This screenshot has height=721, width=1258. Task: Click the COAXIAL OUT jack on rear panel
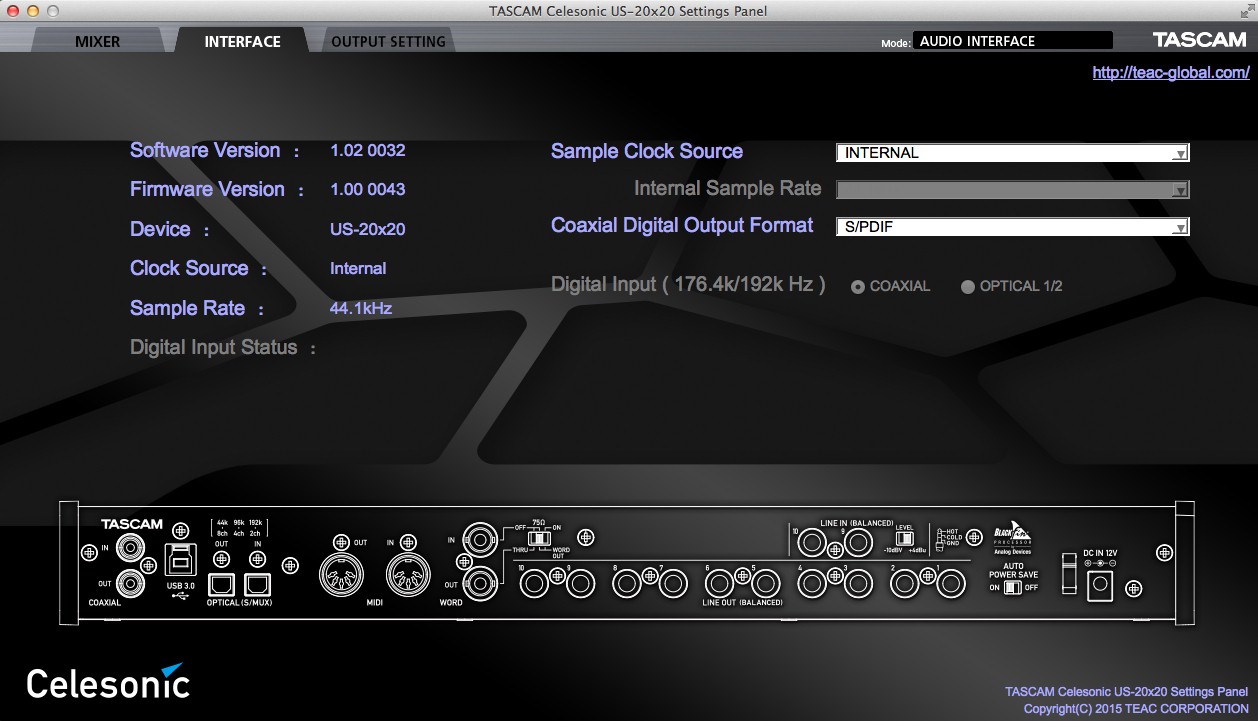coord(130,583)
